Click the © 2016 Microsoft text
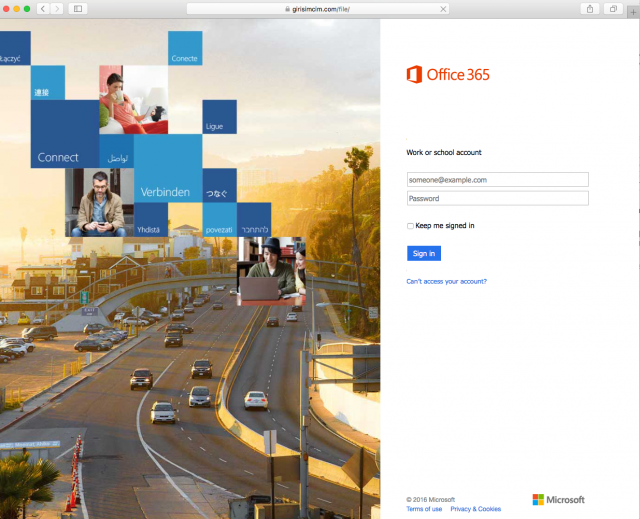Viewport: 640px width, 519px height. click(x=430, y=499)
